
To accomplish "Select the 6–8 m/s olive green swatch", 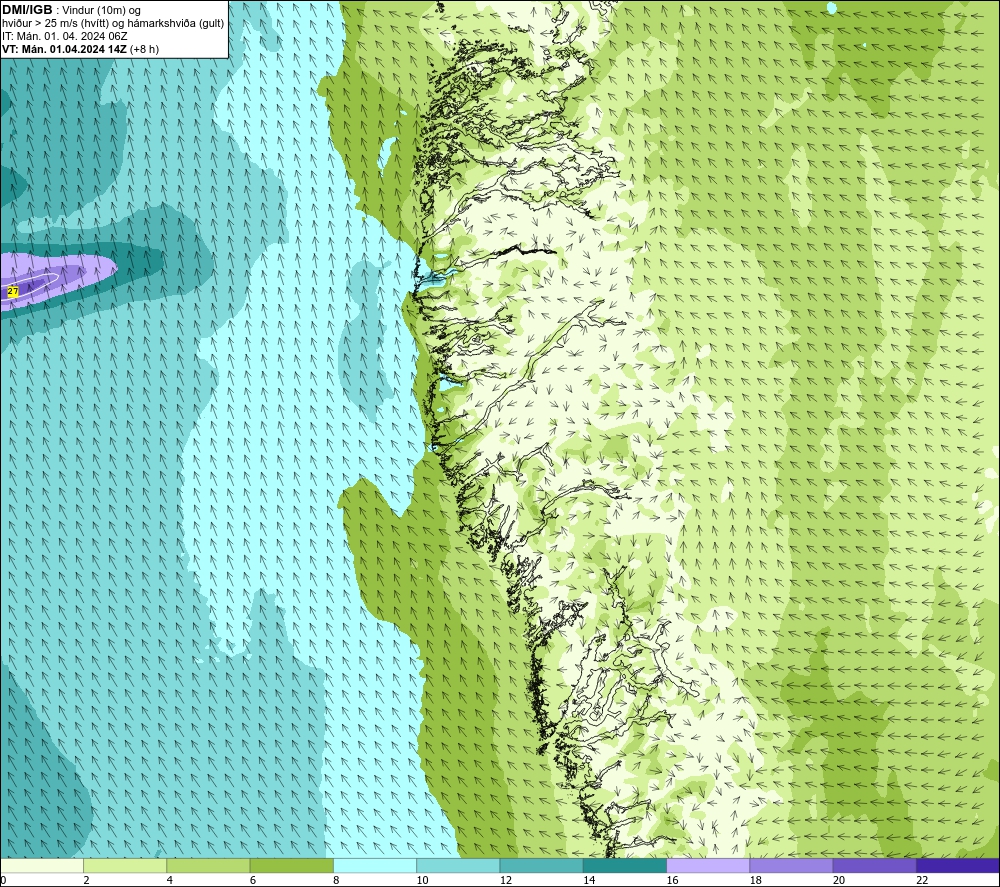I will pyautogui.click(x=291, y=865).
